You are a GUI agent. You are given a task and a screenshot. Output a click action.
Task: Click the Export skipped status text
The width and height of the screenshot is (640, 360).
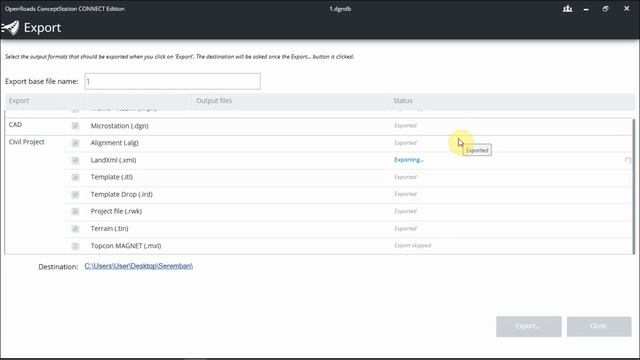click(x=413, y=245)
